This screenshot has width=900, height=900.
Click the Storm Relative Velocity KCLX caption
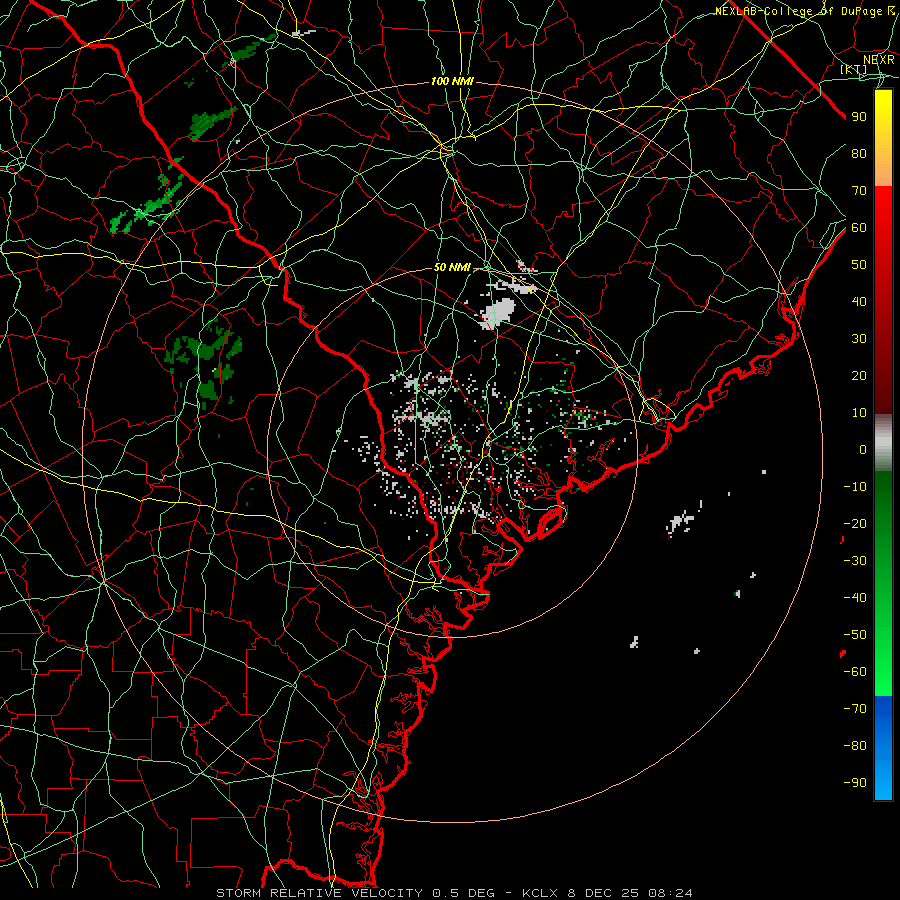click(454, 893)
